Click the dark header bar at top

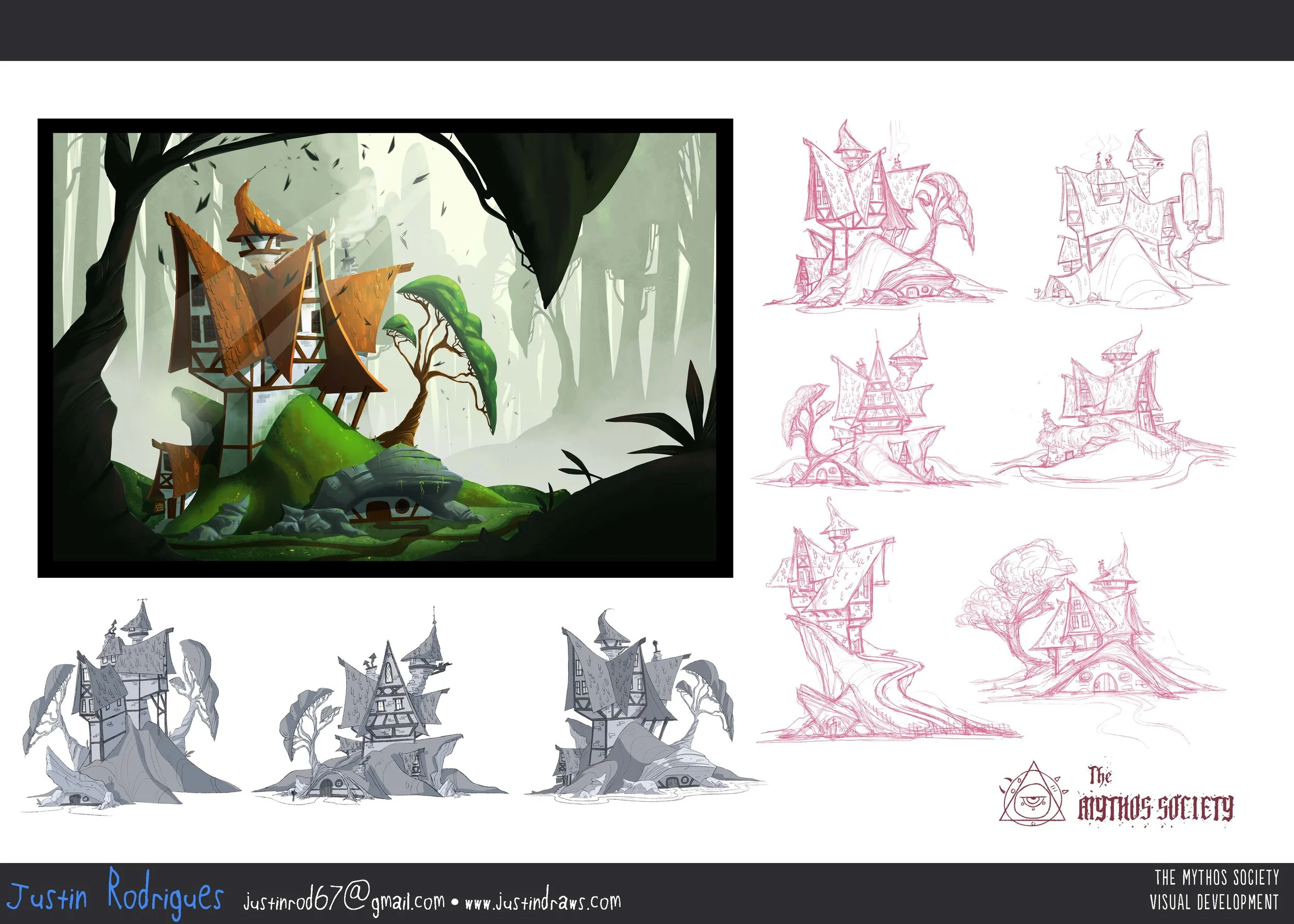[646, 29]
